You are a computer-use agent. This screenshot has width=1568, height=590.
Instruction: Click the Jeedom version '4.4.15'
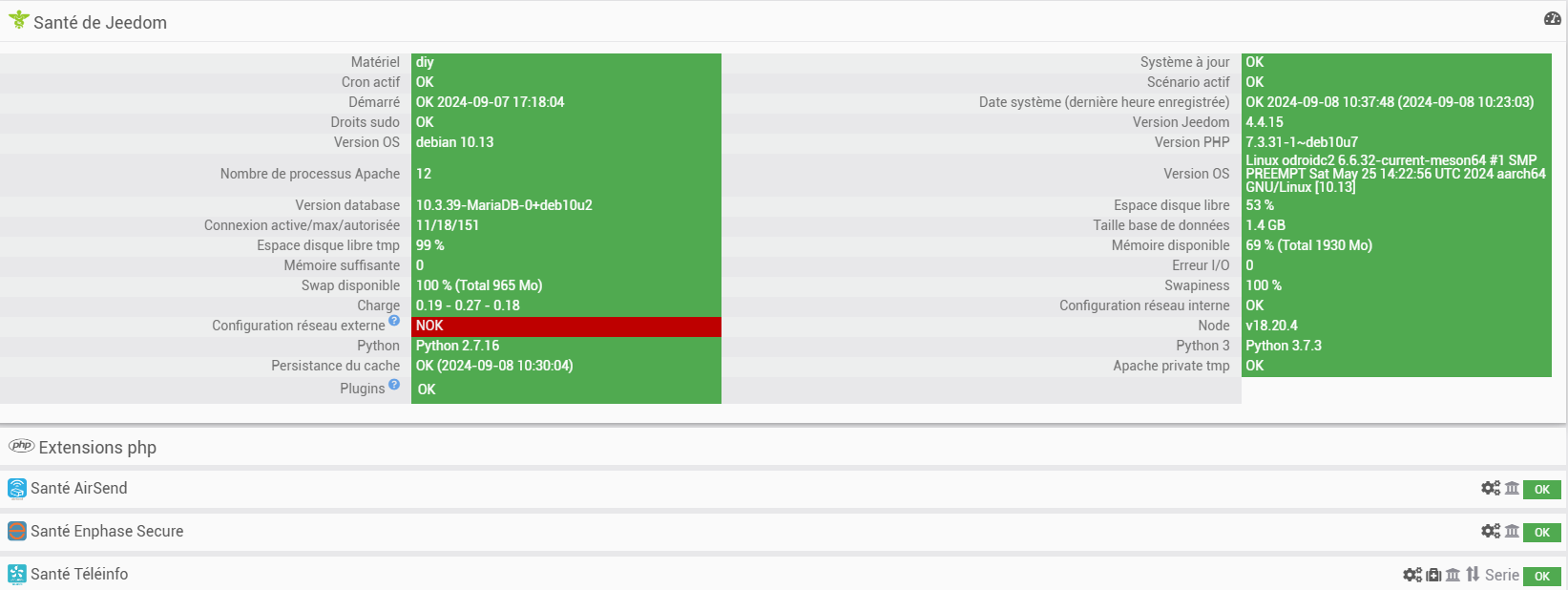[1265, 122]
